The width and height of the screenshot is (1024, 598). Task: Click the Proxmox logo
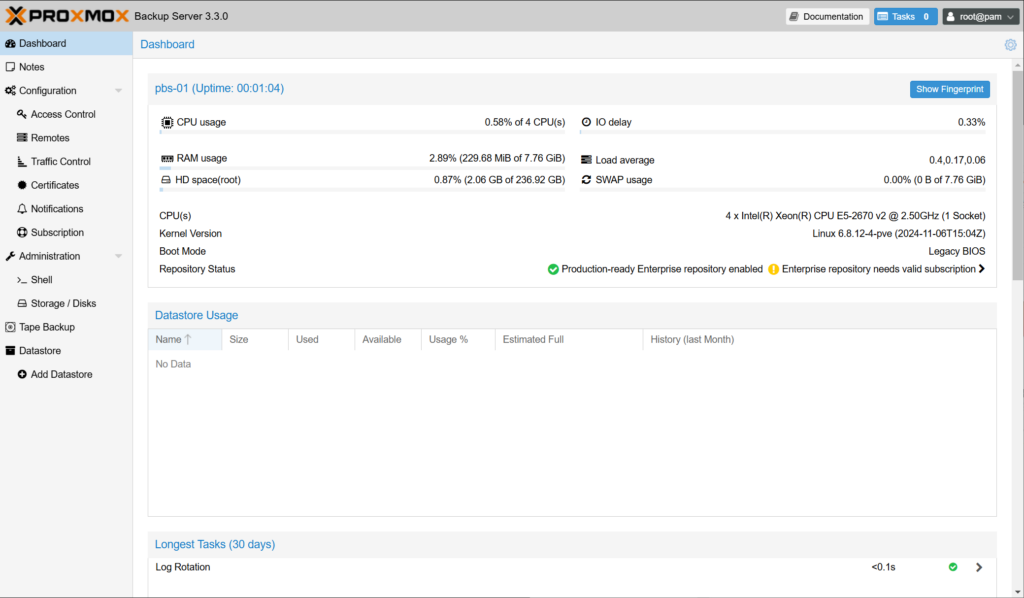click(66, 16)
